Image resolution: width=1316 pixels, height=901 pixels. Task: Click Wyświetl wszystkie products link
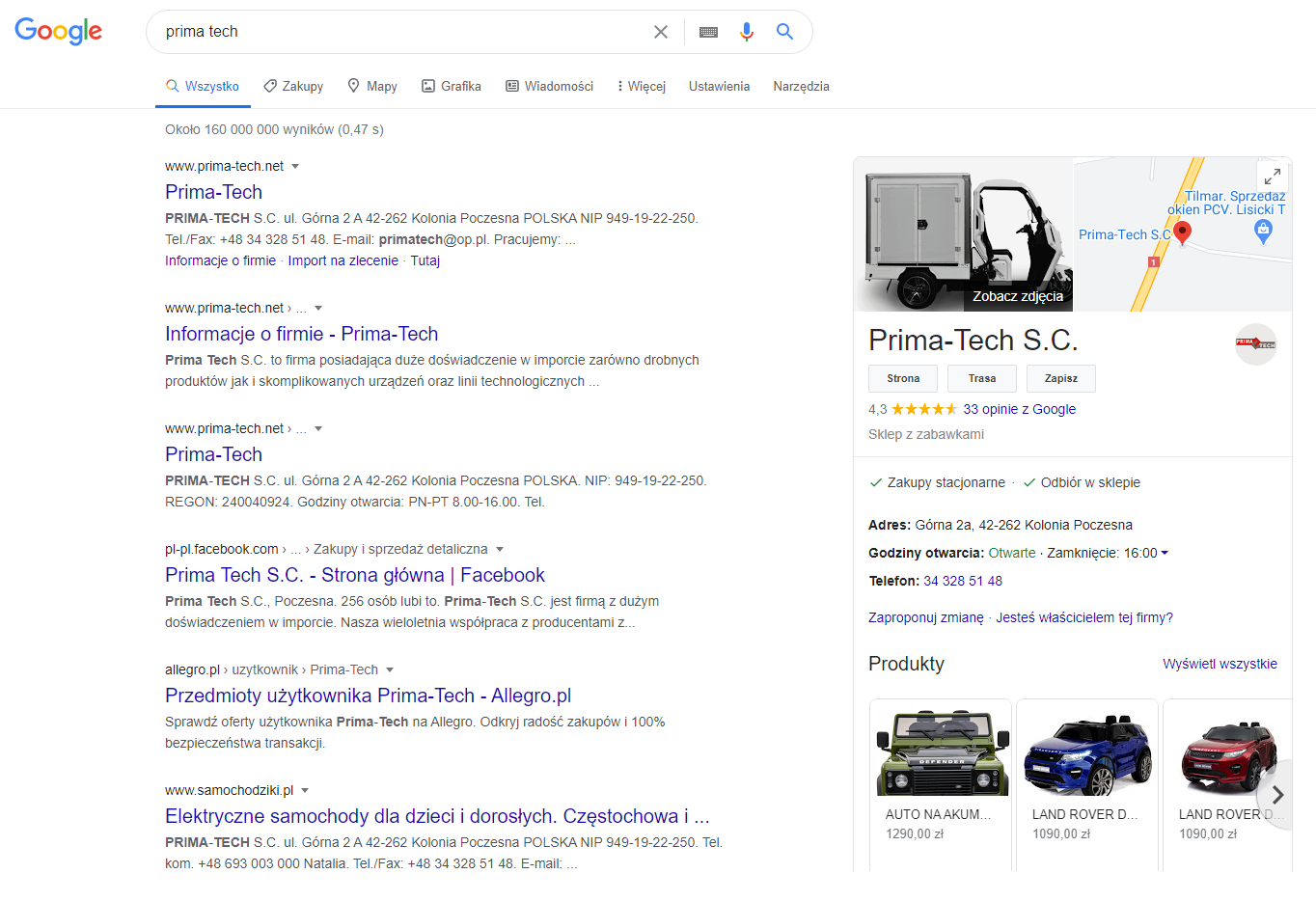pos(1220,665)
